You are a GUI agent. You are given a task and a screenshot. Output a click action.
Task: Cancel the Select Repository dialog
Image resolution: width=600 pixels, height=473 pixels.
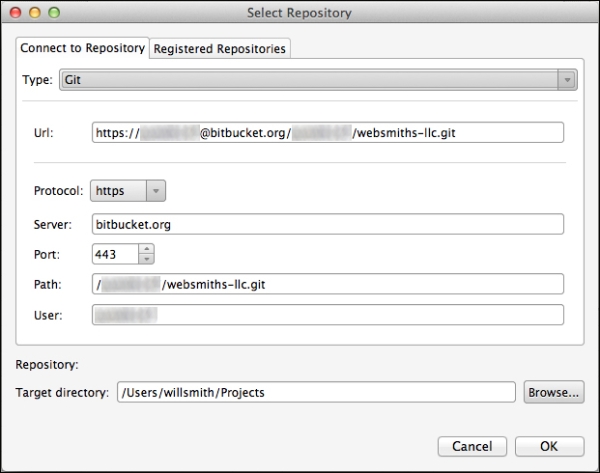[x=472, y=446]
